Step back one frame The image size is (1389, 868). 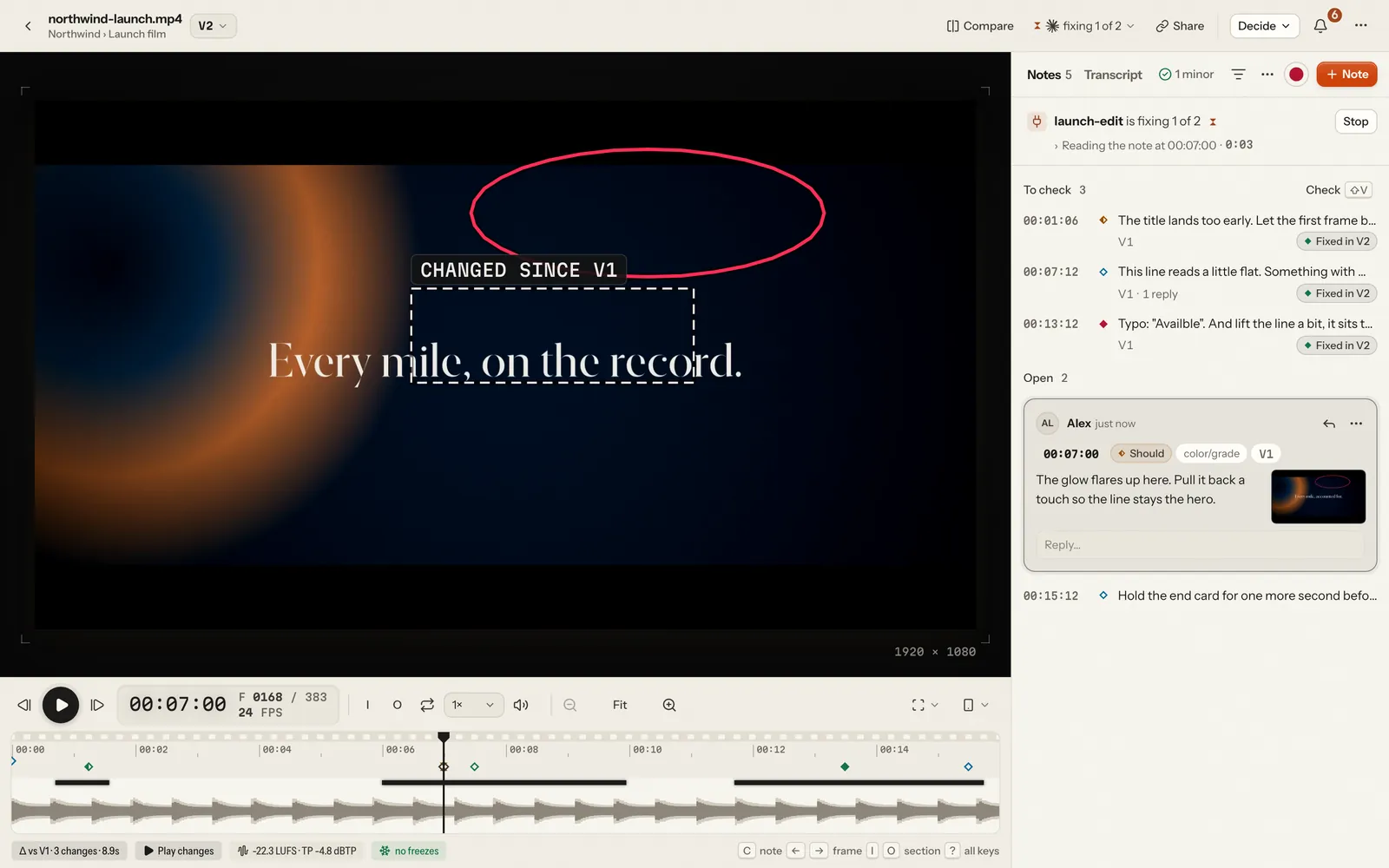coord(24,705)
